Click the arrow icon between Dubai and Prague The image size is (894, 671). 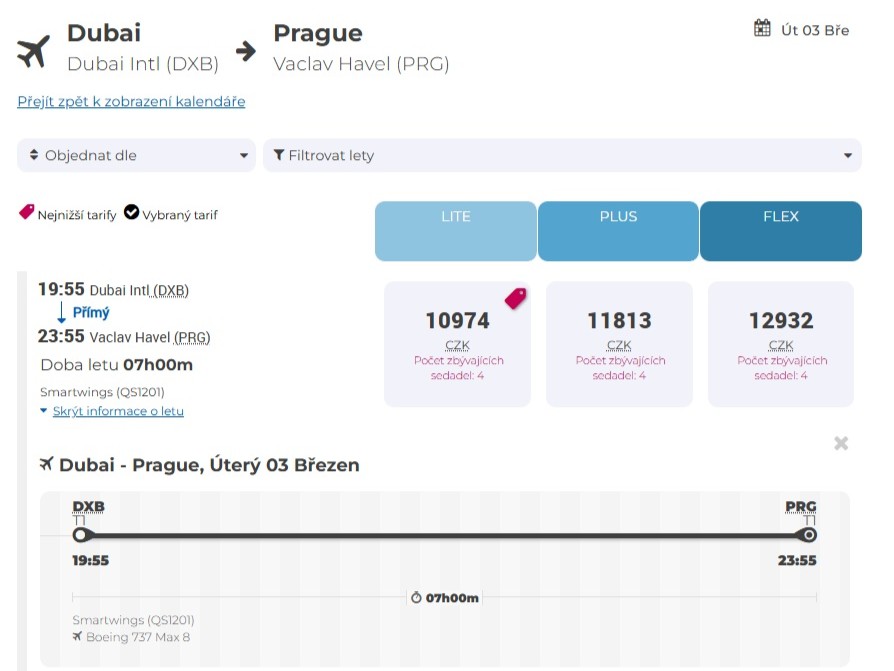(x=246, y=50)
